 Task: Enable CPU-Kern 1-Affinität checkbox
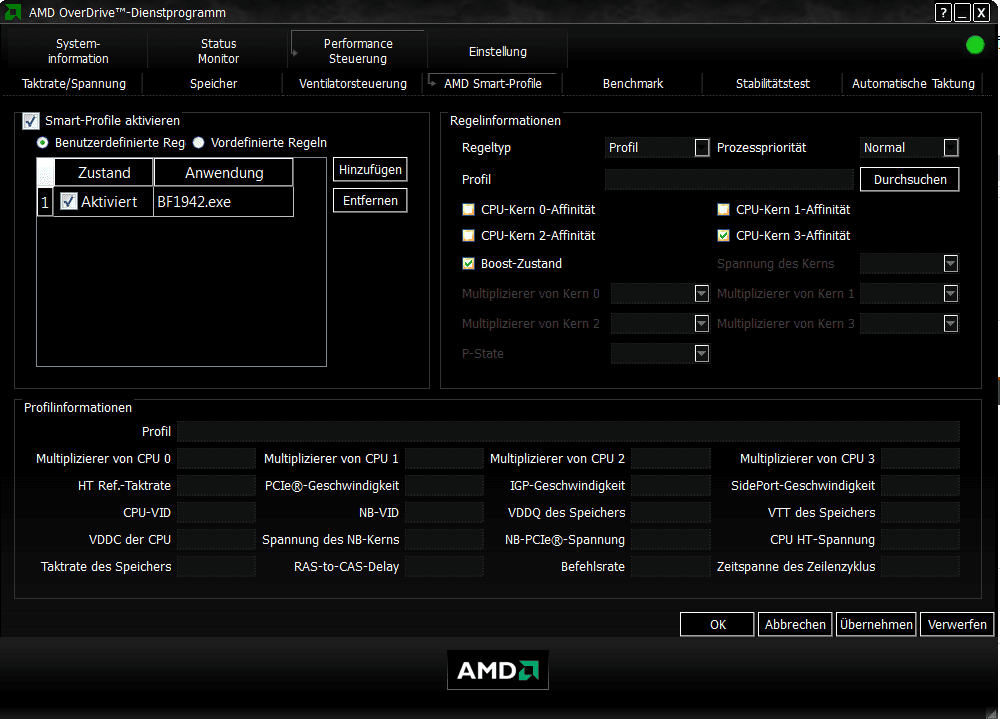(x=723, y=209)
